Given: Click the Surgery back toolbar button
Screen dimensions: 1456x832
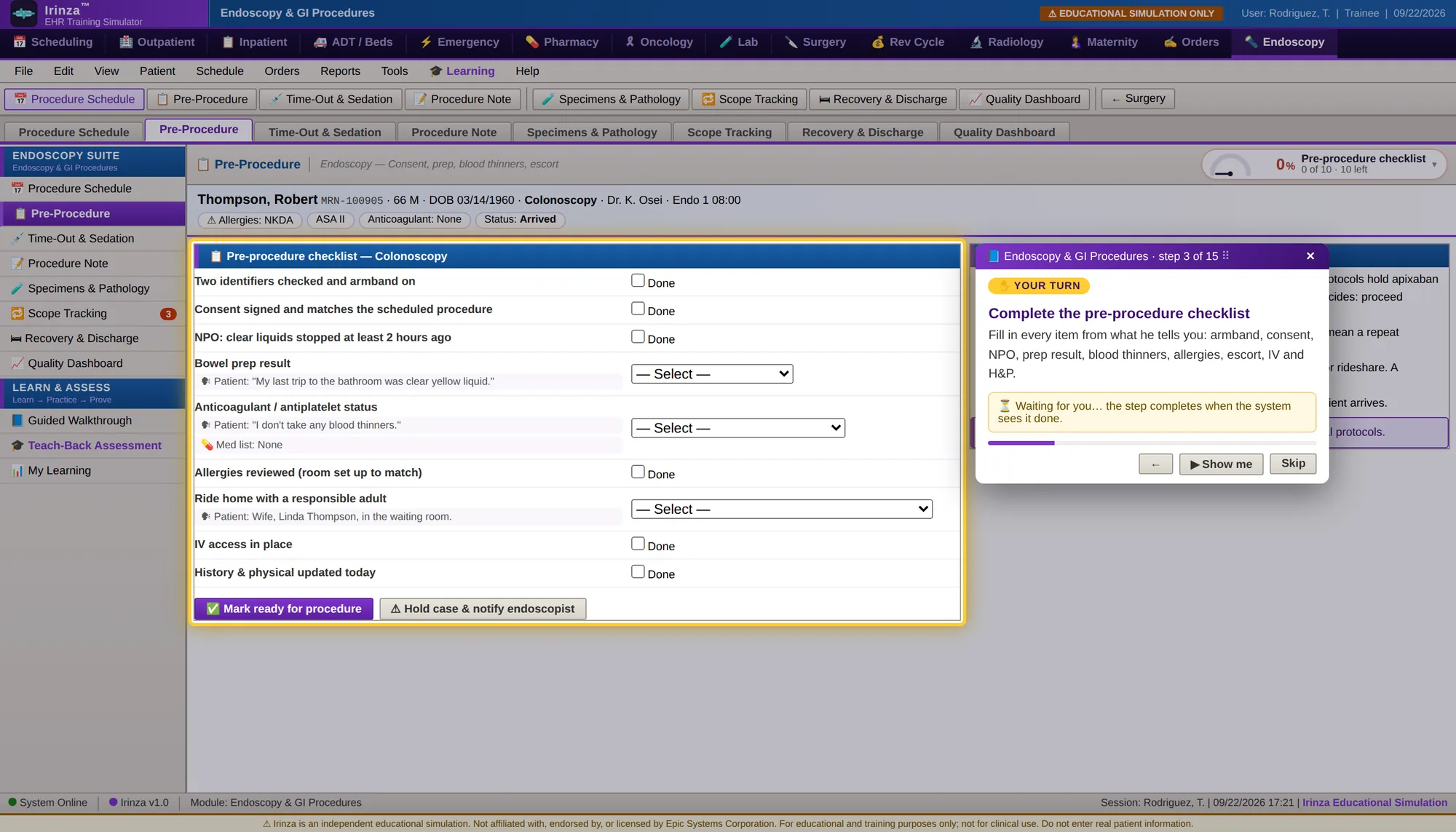Looking at the screenshot, I should pos(1138,99).
